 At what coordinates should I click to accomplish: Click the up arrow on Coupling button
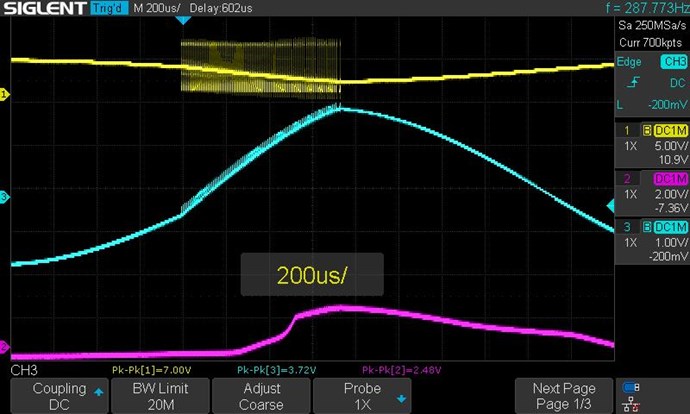tap(99, 392)
